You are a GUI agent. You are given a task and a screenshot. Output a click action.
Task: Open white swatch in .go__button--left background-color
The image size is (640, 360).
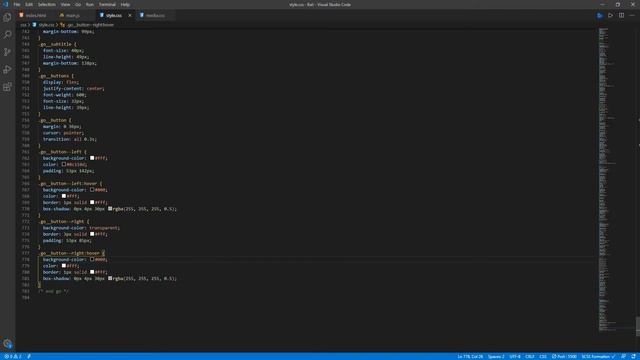click(92, 158)
